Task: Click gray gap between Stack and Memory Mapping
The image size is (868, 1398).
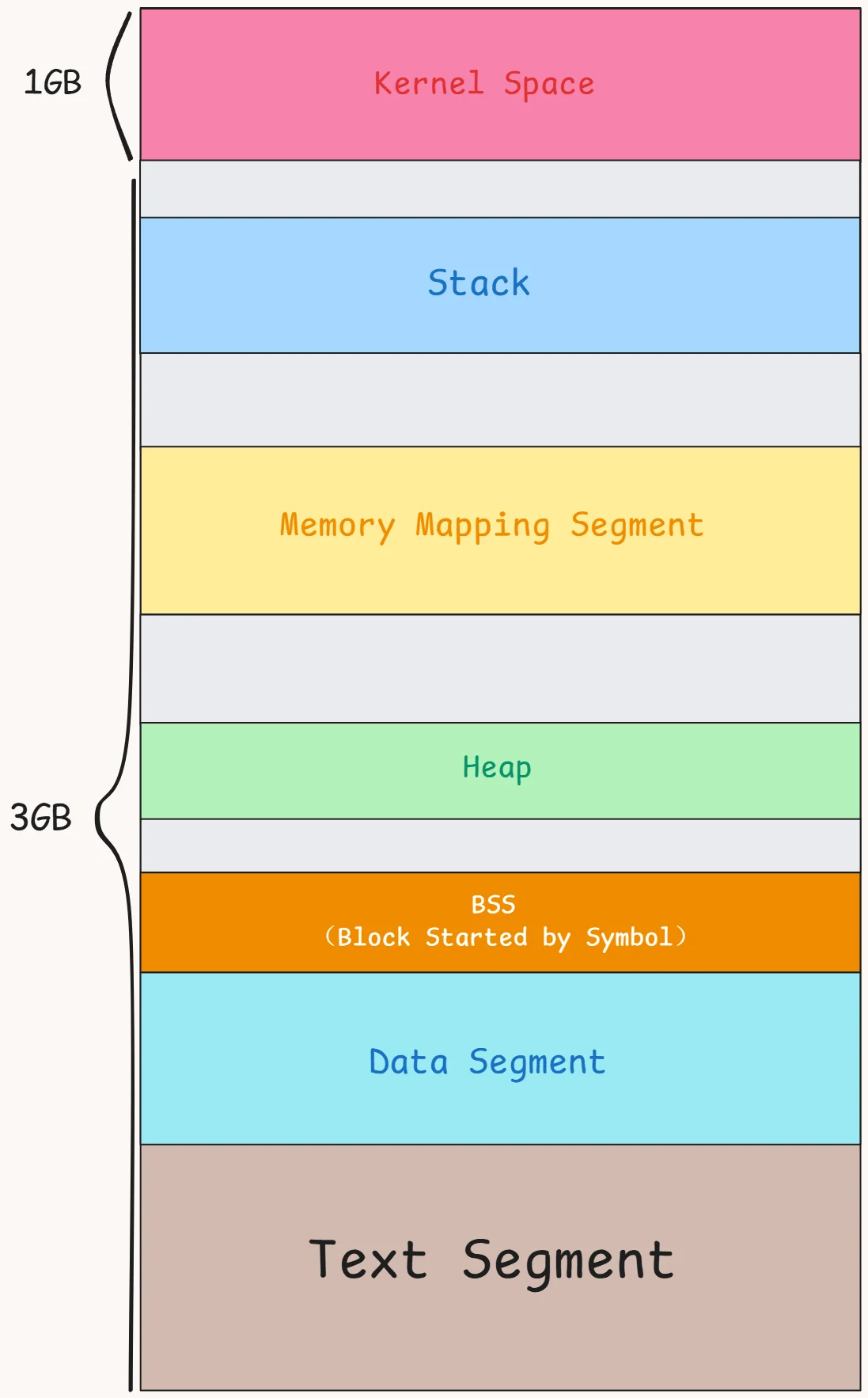Action: (500, 400)
